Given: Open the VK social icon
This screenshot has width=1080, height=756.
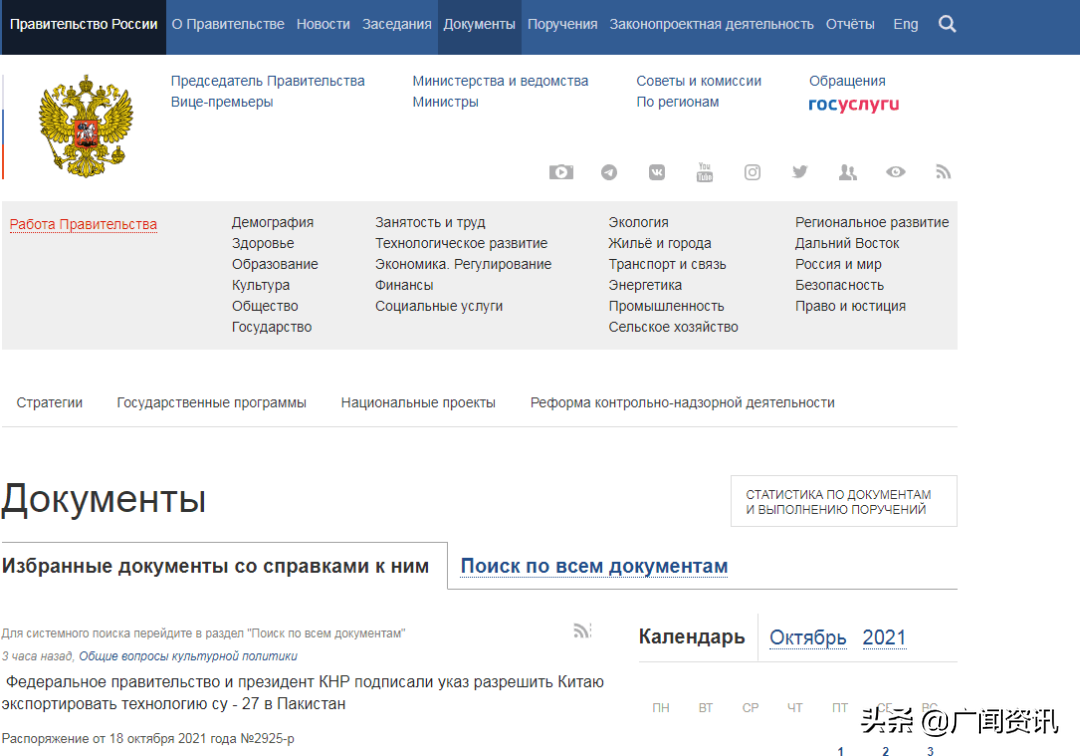Looking at the screenshot, I should click(657, 172).
